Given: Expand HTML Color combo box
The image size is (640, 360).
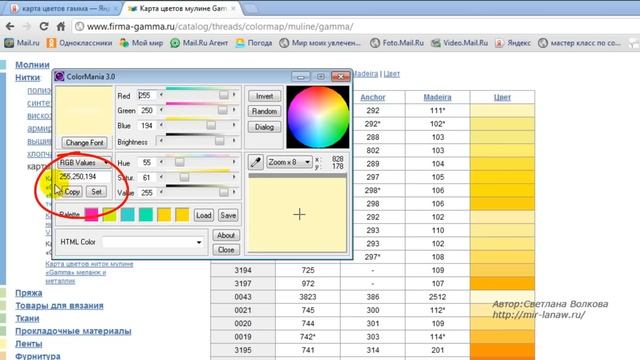Looking at the screenshot, I should pyautogui.click(x=199, y=242).
